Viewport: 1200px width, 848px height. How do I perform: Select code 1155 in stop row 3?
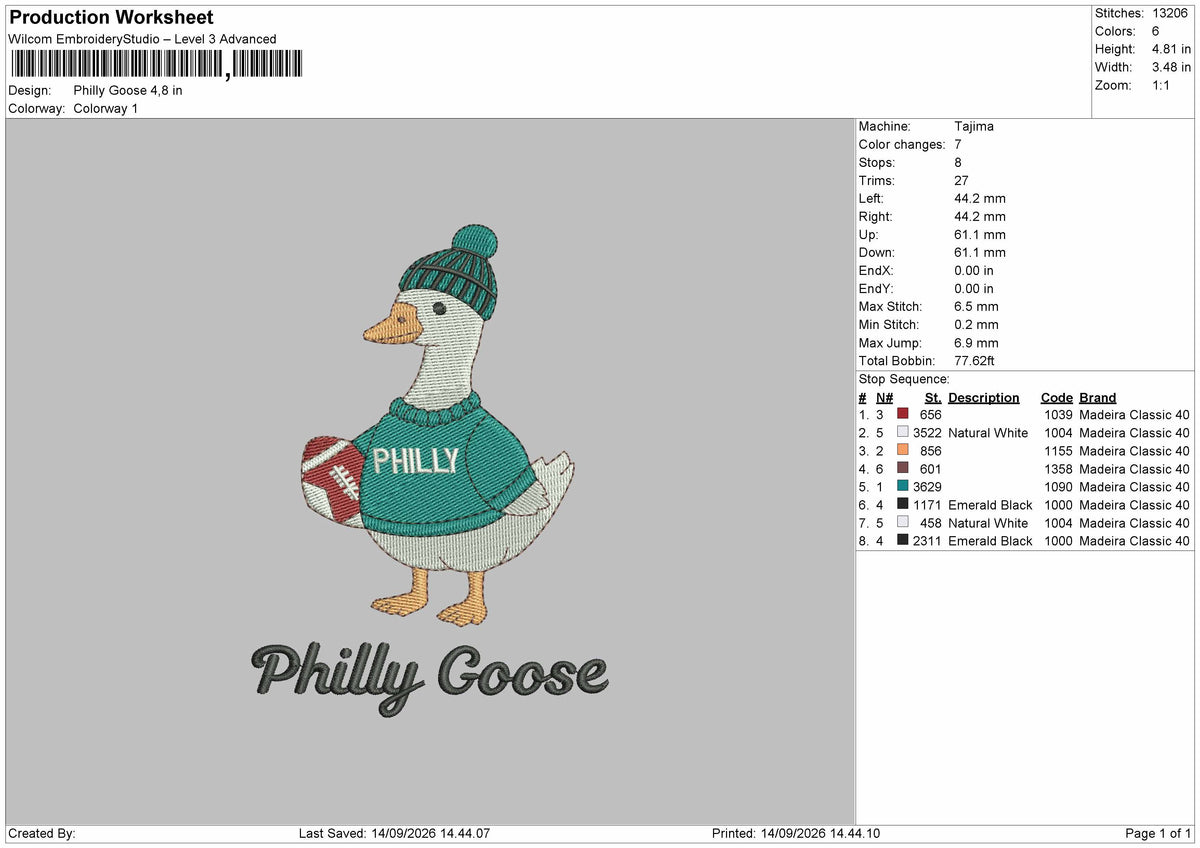coord(1058,451)
